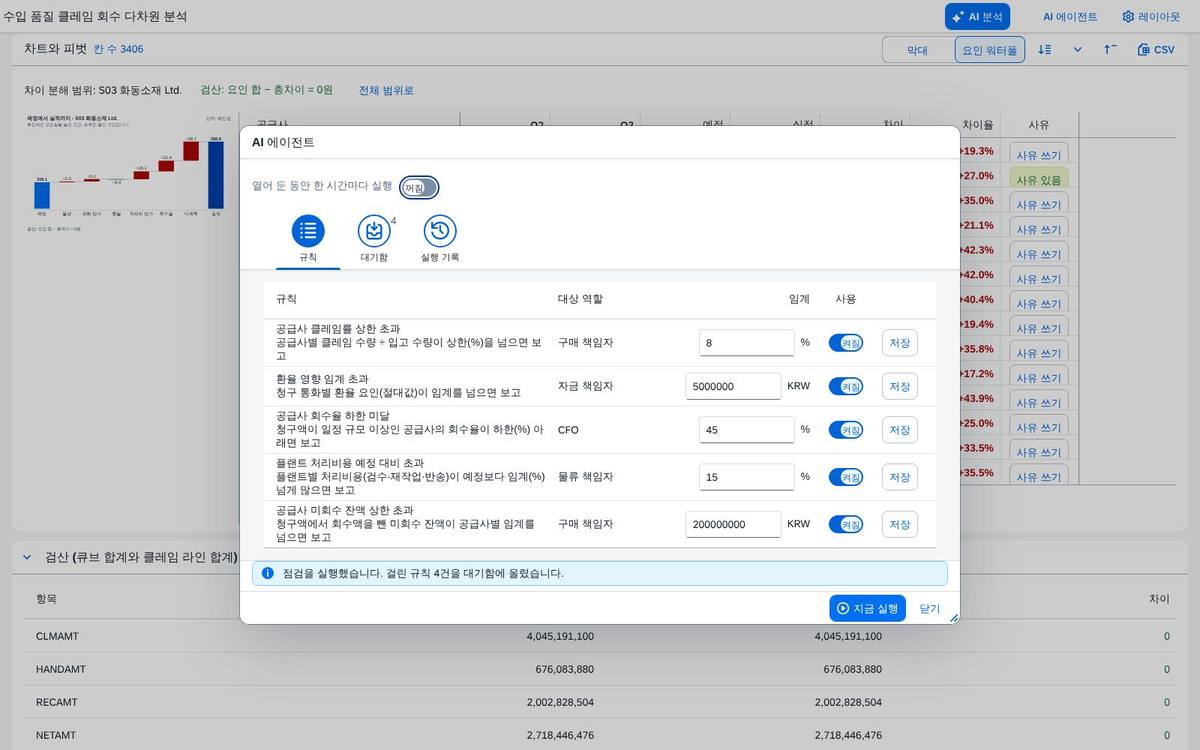The image size is (1200, 750).
Task: Click the AI 에이전트 dialog title
Action: pos(283,142)
